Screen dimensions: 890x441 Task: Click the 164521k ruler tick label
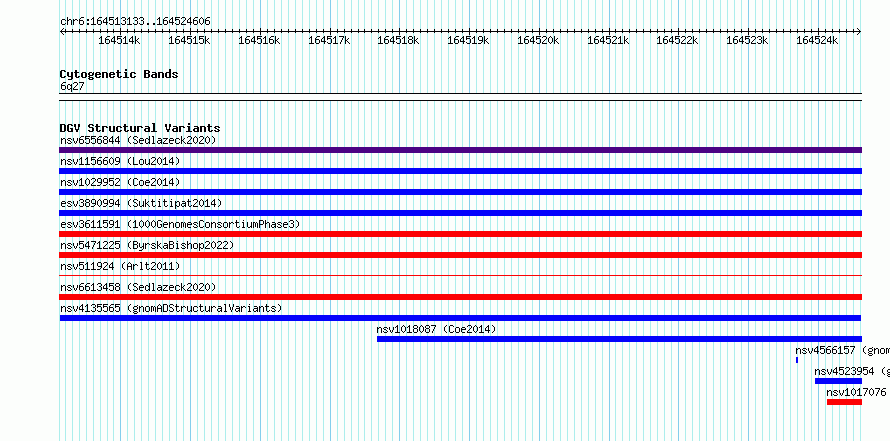[607, 40]
